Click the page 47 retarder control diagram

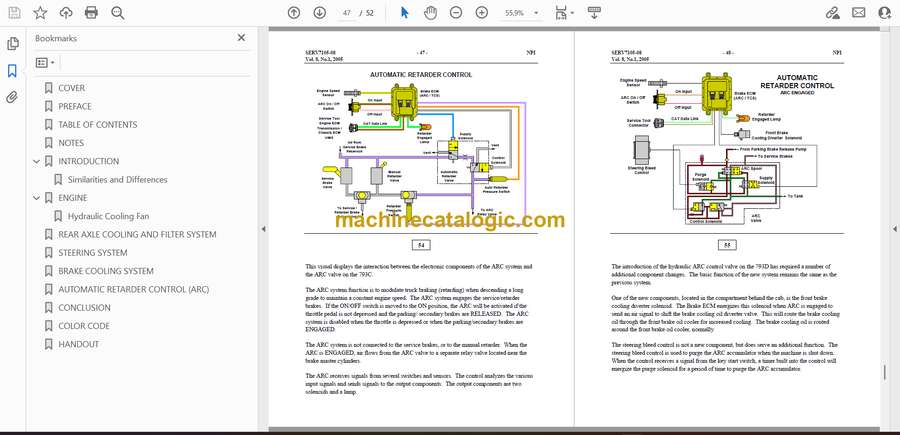point(421,150)
